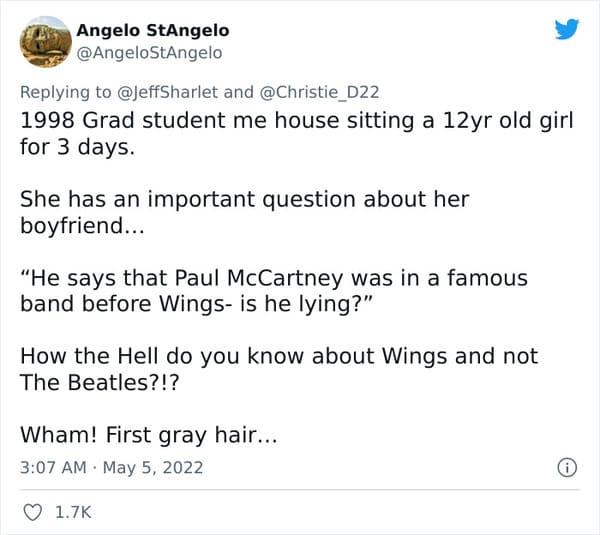
Task: Visit the @Christie_D22 mention
Action: click(x=320, y=92)
